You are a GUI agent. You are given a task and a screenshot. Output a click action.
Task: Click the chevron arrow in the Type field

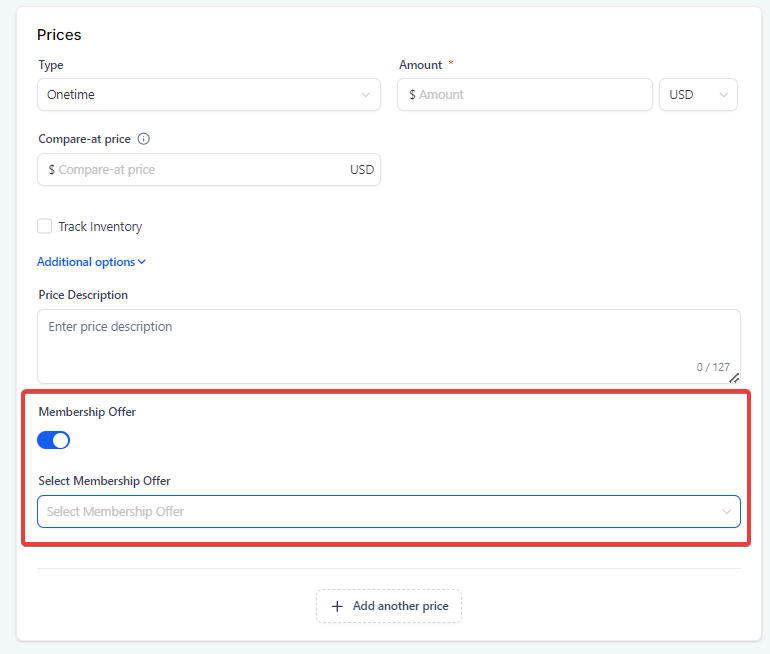pos(365,95)
